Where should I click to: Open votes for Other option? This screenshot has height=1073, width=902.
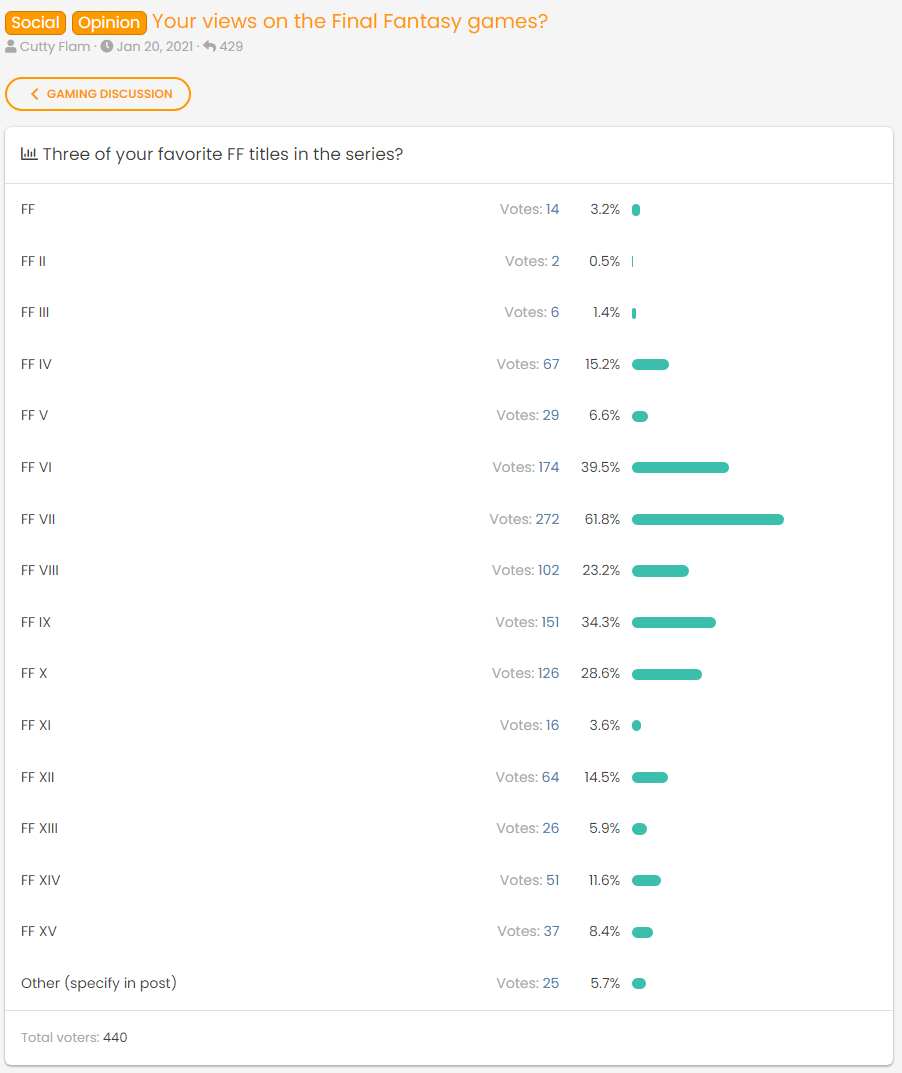coord(527,983)
